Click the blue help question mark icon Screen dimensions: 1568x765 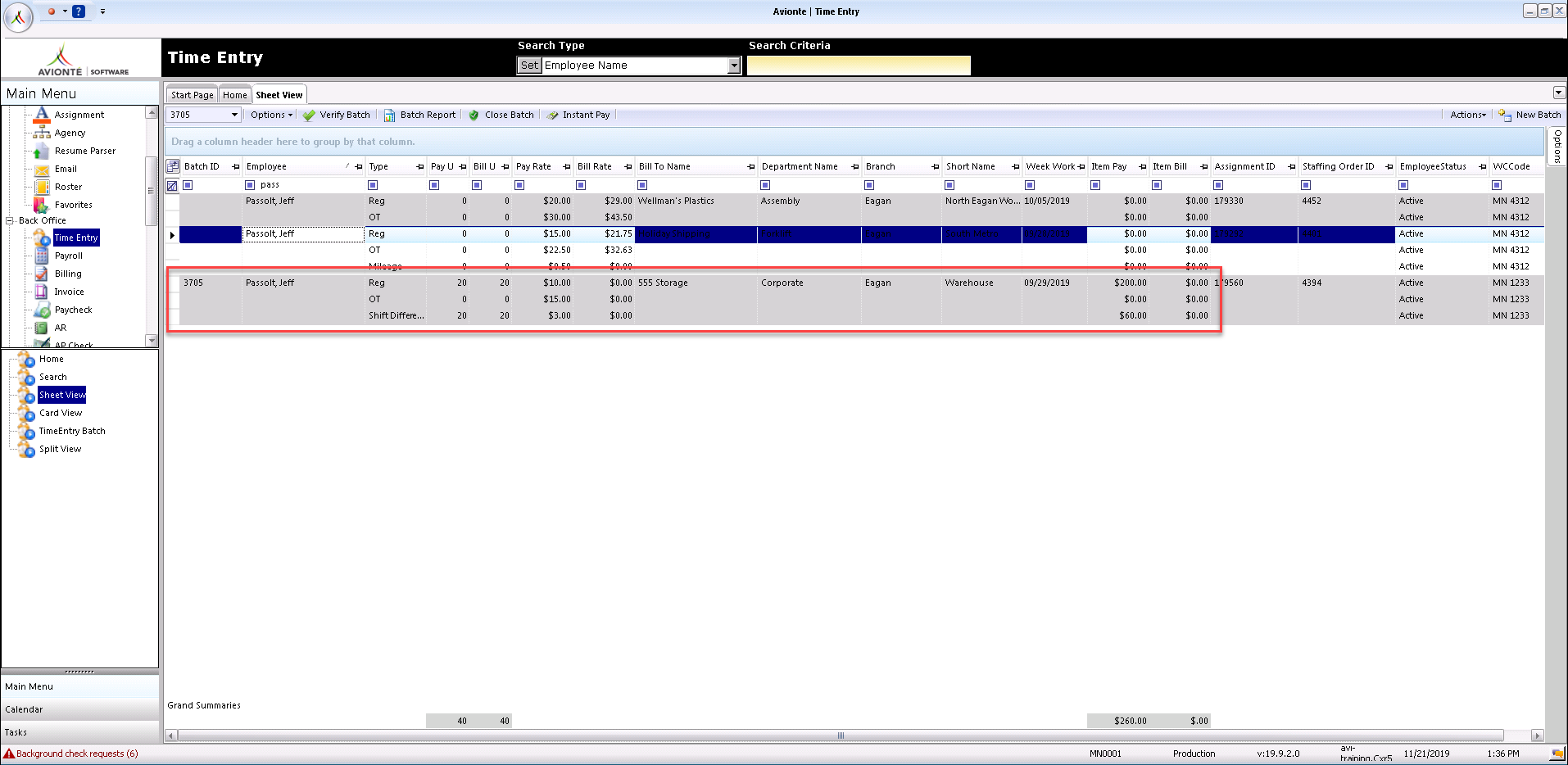79,11
